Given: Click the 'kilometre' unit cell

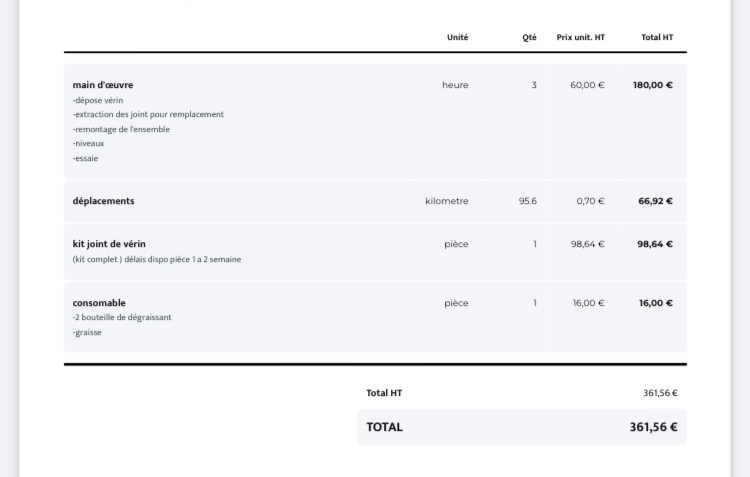Looking at the screenshot, I should (x=446, y=201).
